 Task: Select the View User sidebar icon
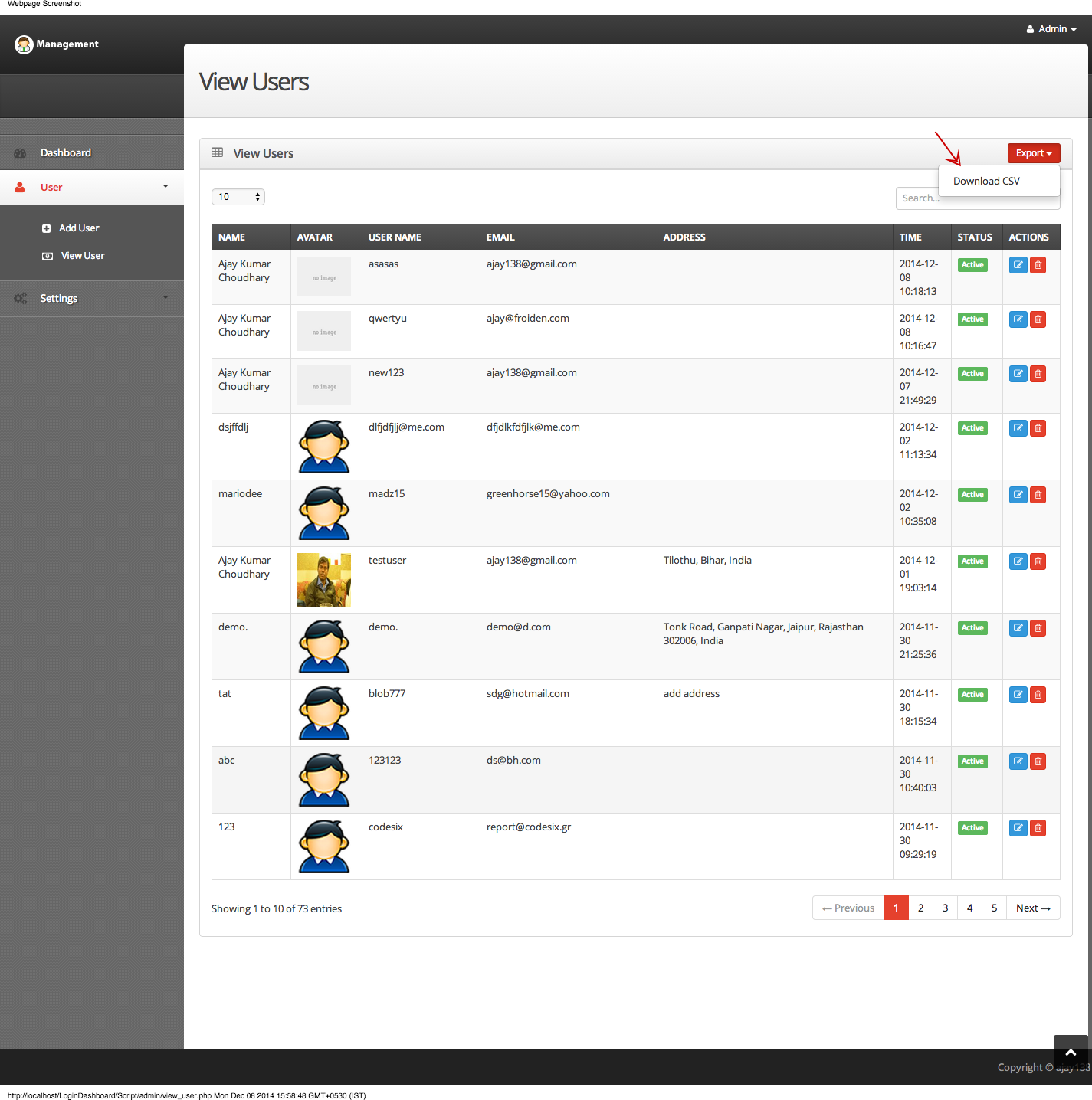48,255
